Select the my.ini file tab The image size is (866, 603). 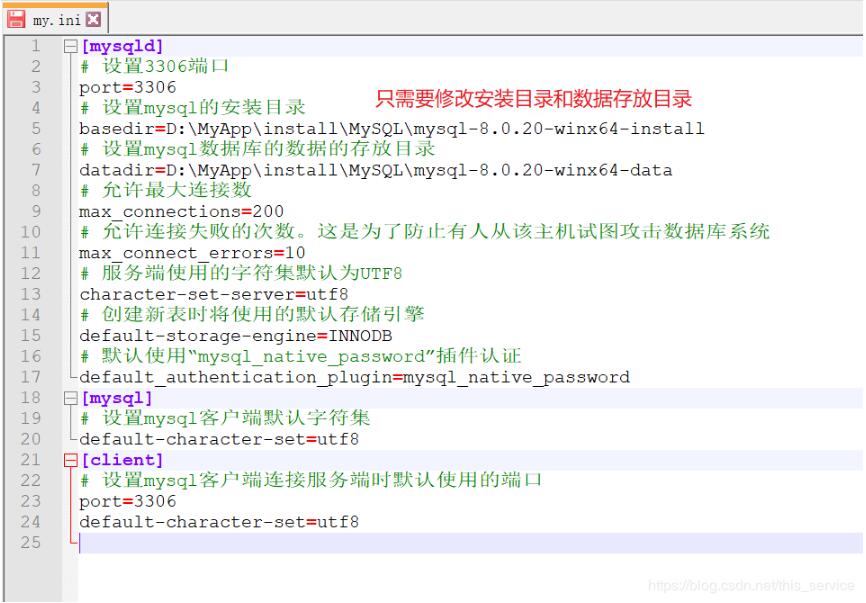(56, 19)
